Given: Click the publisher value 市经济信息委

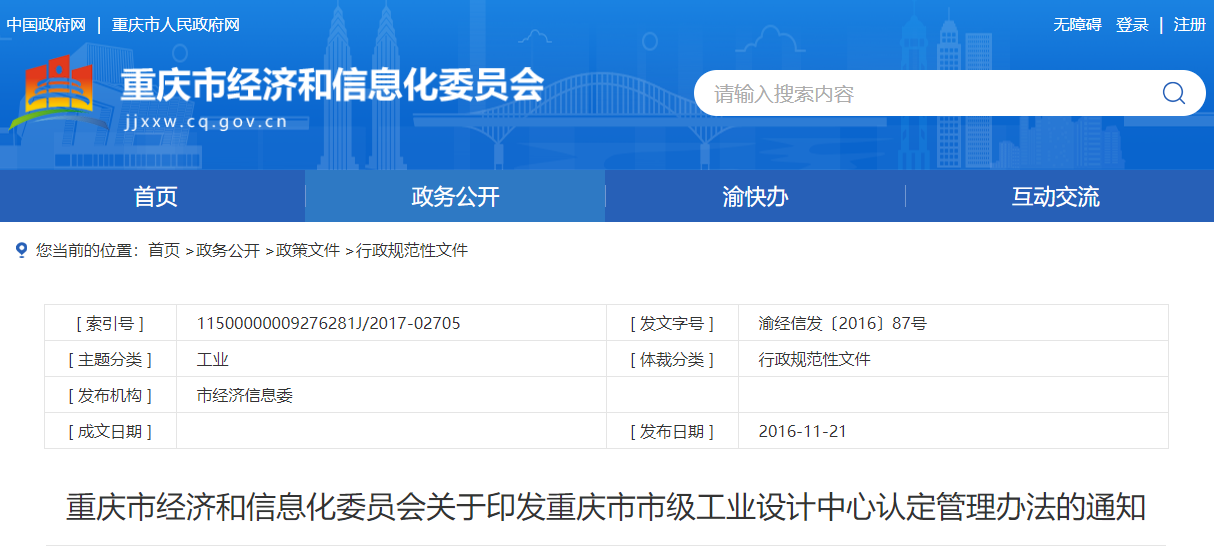Looking at the screenshot, I should [x=245, y=395].
